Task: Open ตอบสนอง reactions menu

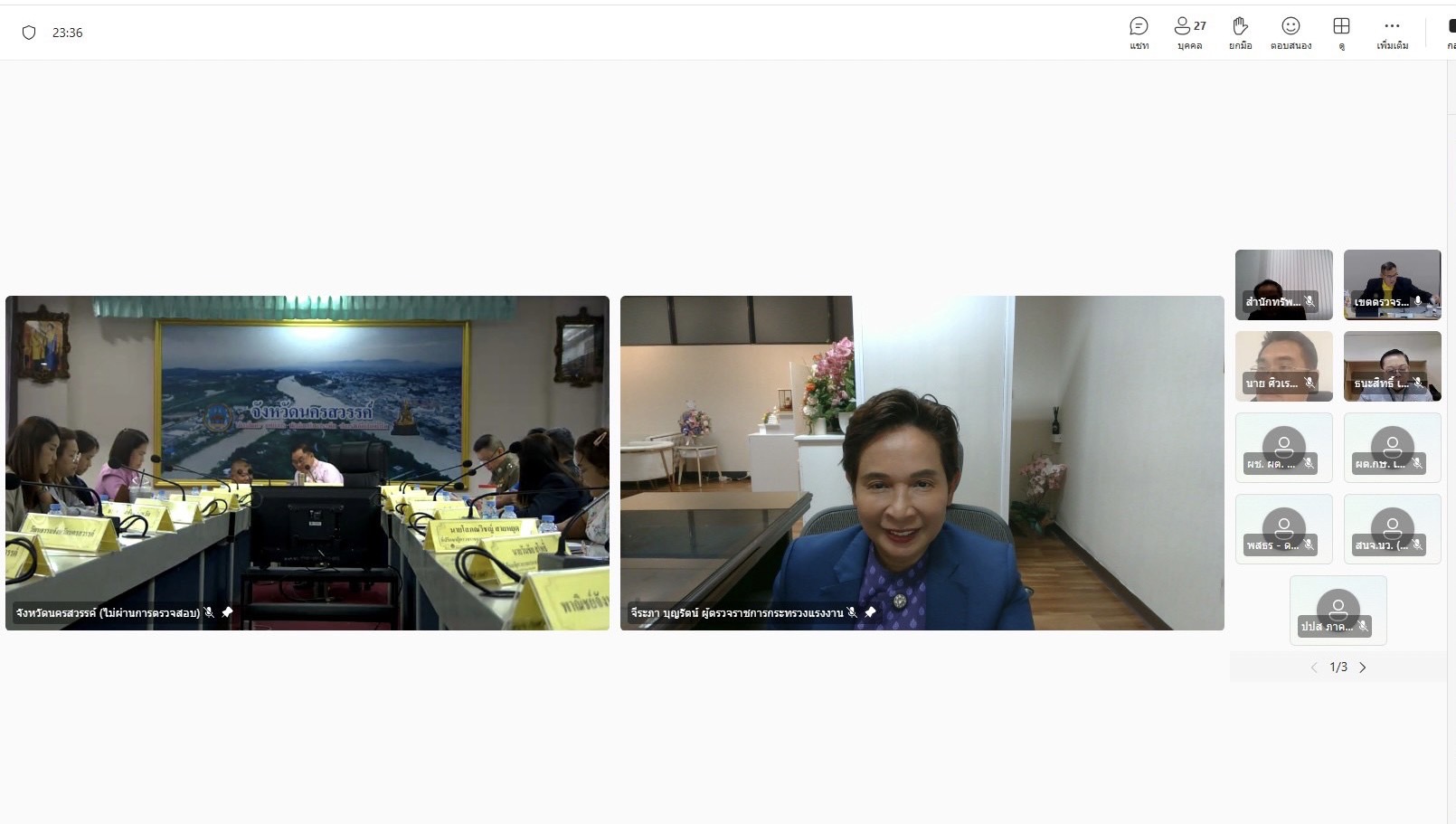Action: [x=1291, y=33]
